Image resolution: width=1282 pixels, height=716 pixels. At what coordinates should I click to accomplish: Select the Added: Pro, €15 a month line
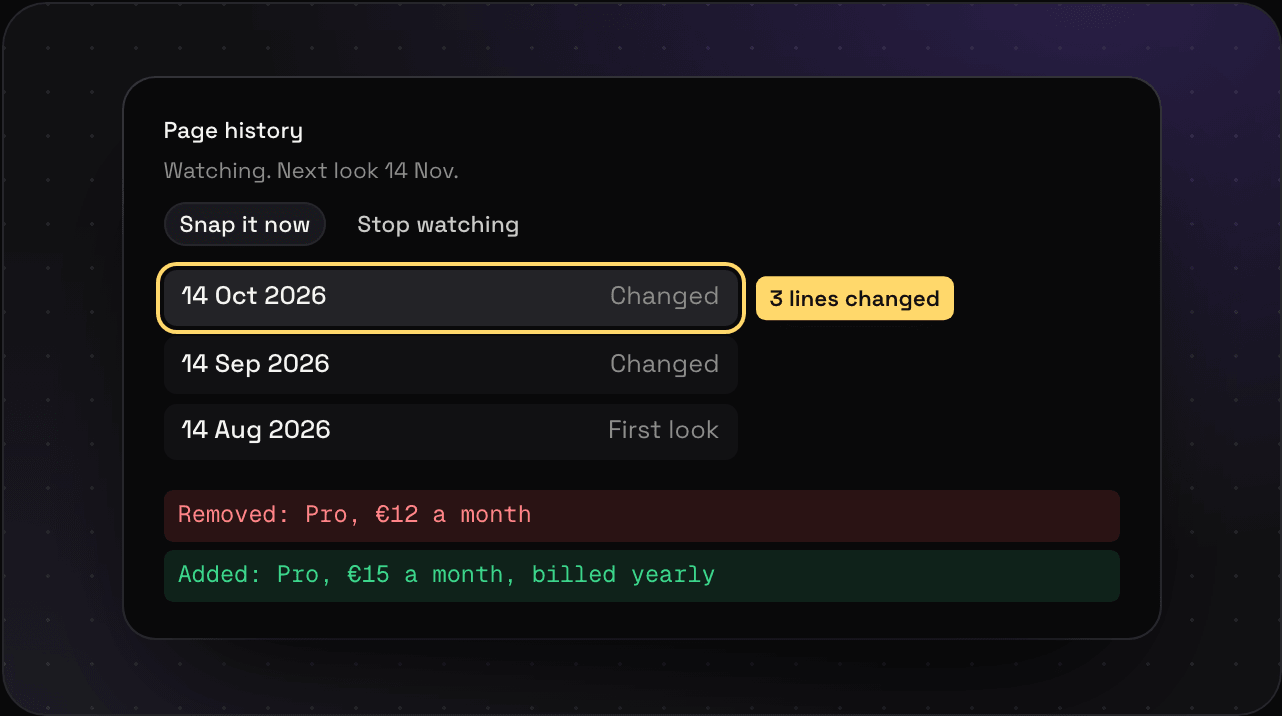pyautogui.click(x=642, y=575)
